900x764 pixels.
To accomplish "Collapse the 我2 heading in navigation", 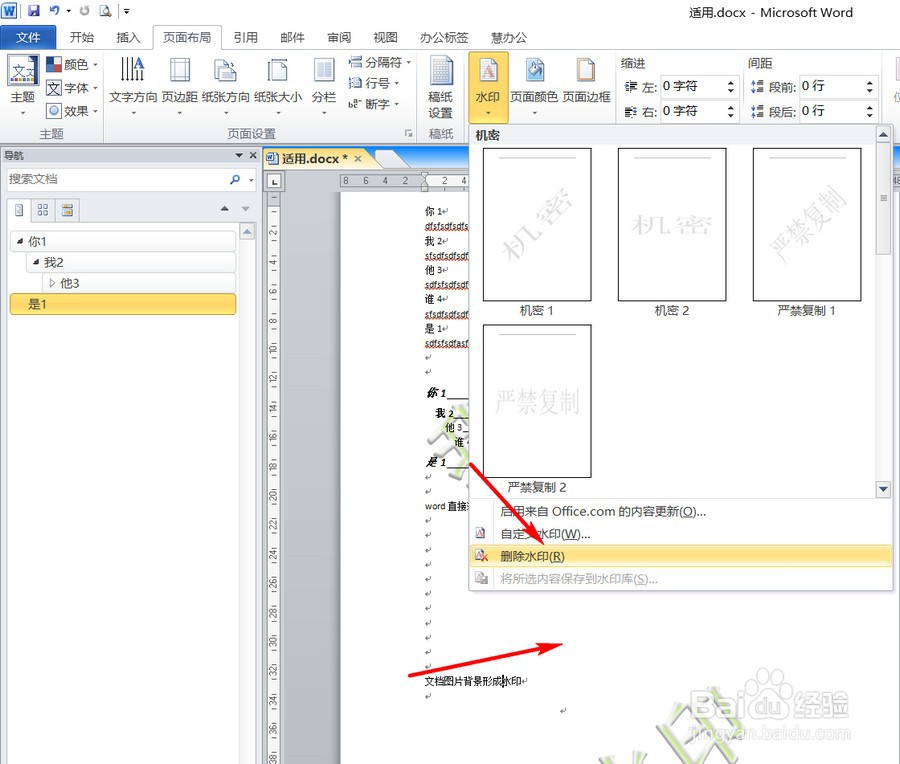I will click(x=36, y=262).
